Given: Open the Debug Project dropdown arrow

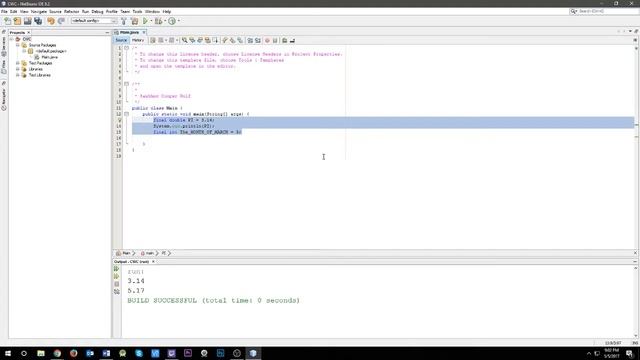Looking at the screenshot, I should pos(165,21).
